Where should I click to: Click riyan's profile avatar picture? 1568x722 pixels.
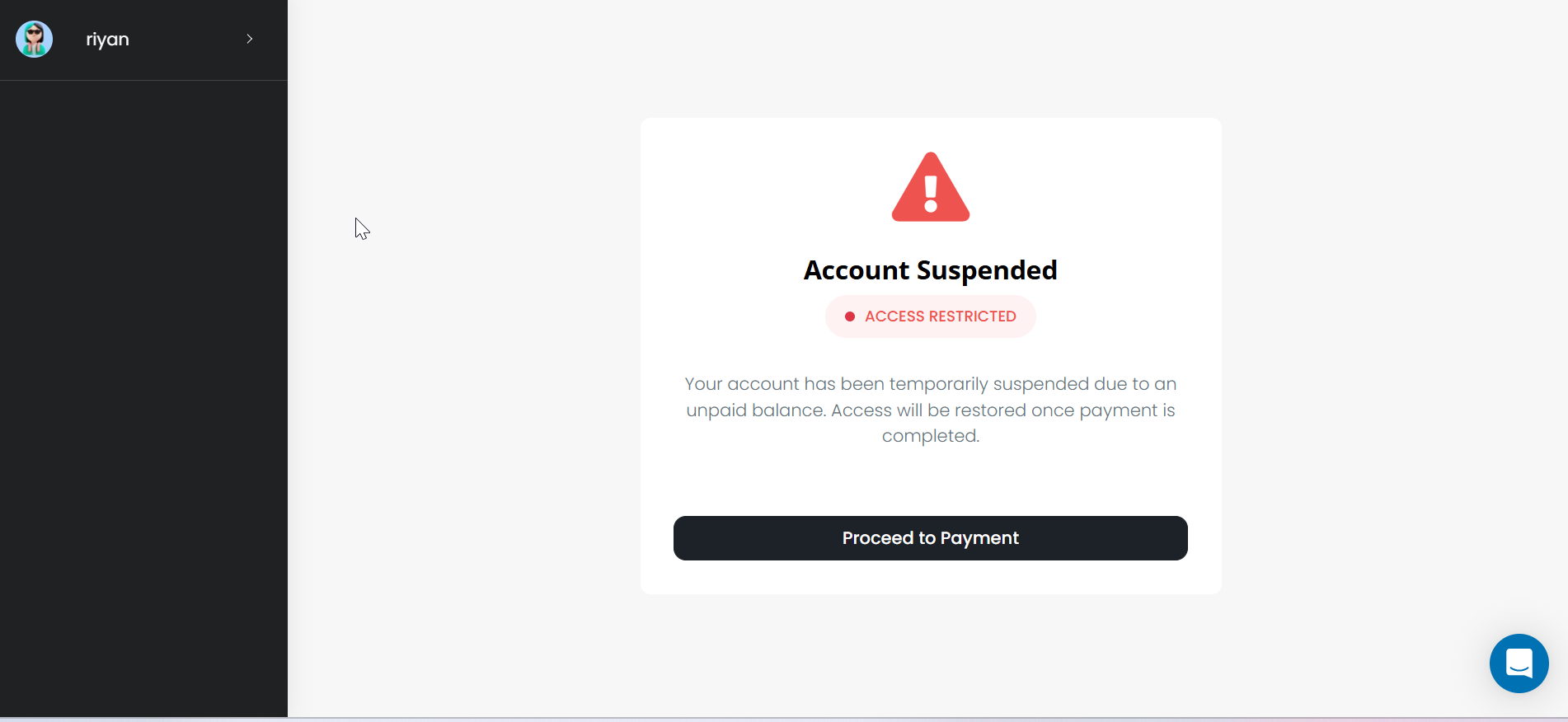[x=34, y=40]
